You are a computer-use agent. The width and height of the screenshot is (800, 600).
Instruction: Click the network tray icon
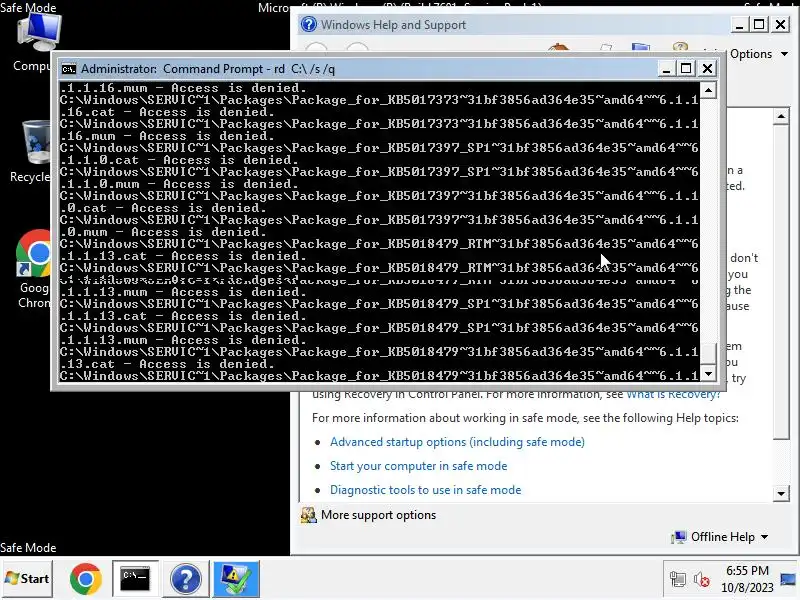click(678, 580)
